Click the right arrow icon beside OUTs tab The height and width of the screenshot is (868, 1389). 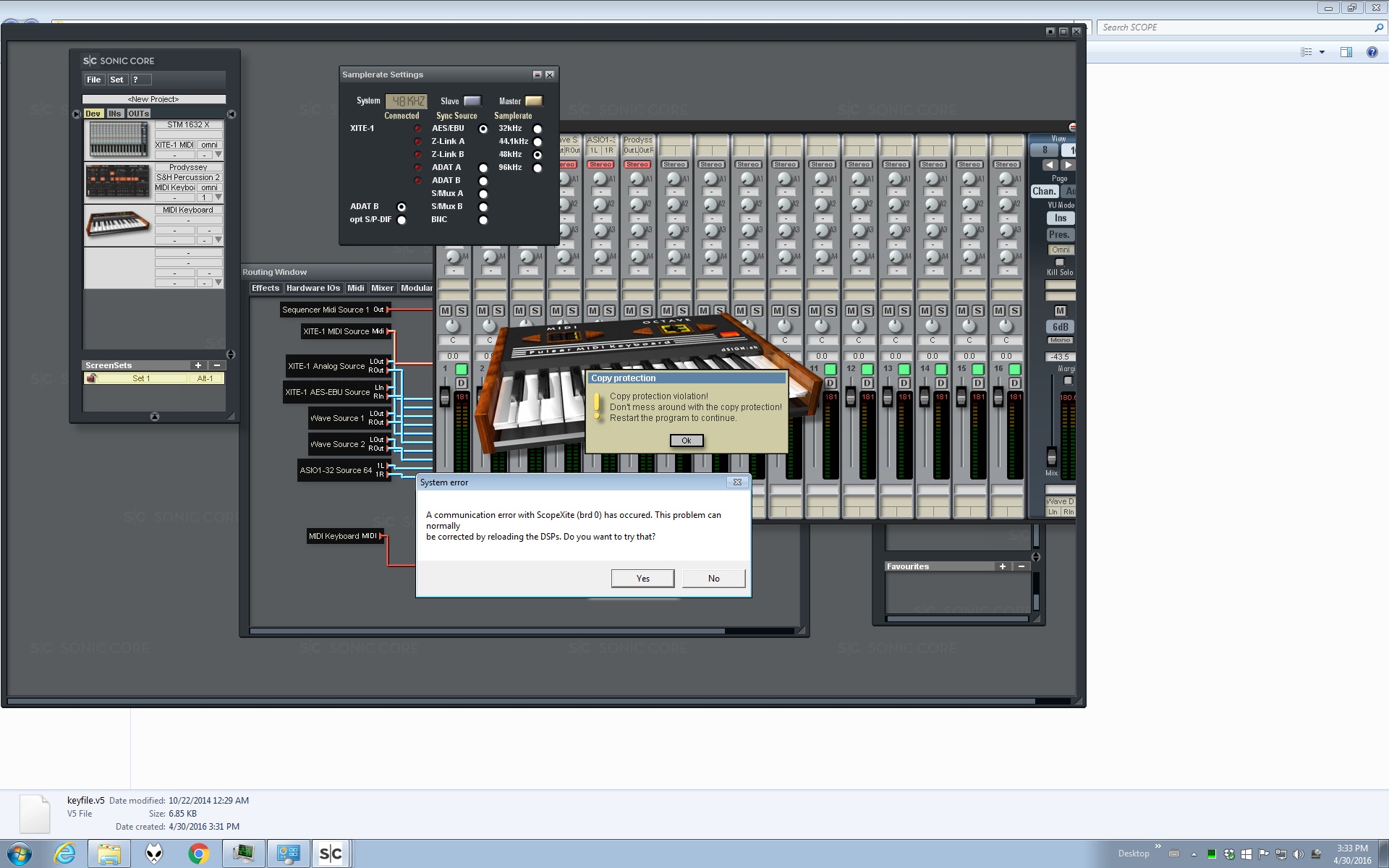tap(231, 114)
